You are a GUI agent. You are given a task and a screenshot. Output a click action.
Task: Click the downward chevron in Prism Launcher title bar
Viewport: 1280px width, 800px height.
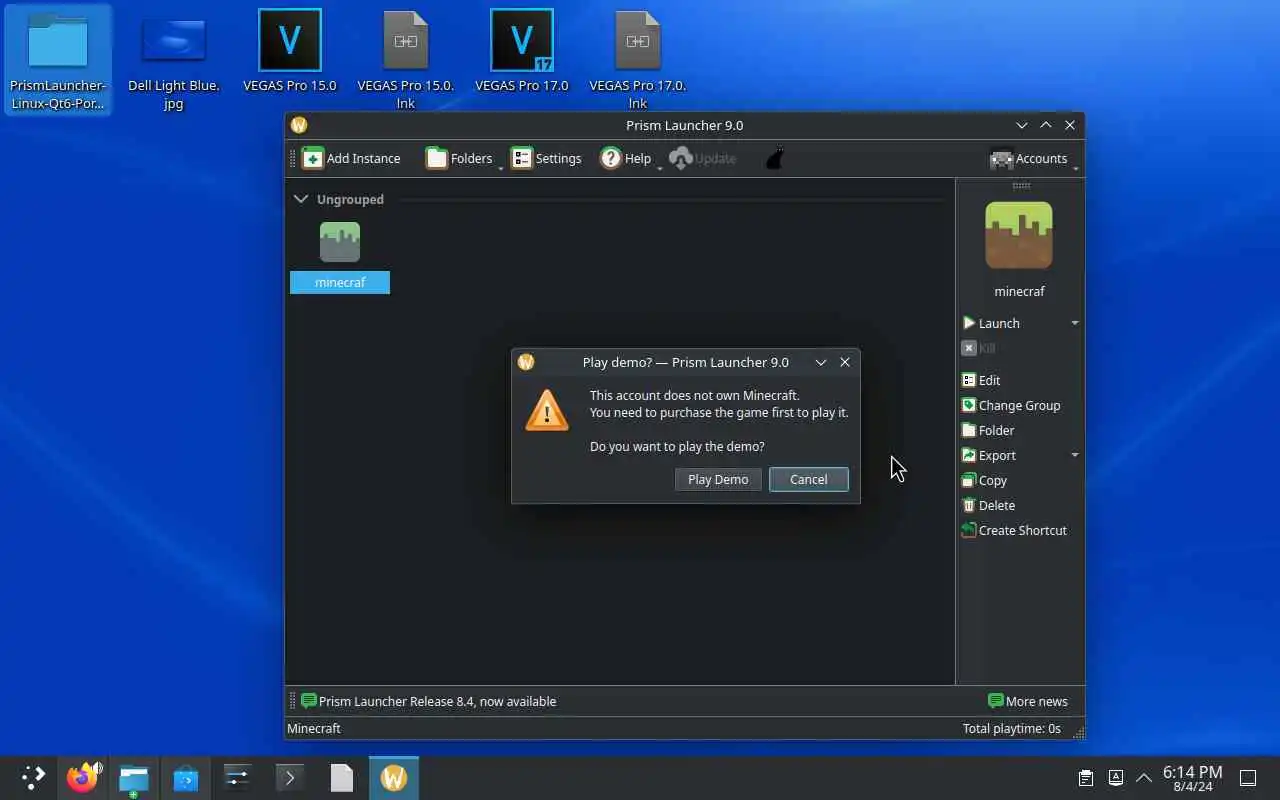[1021, 125]
